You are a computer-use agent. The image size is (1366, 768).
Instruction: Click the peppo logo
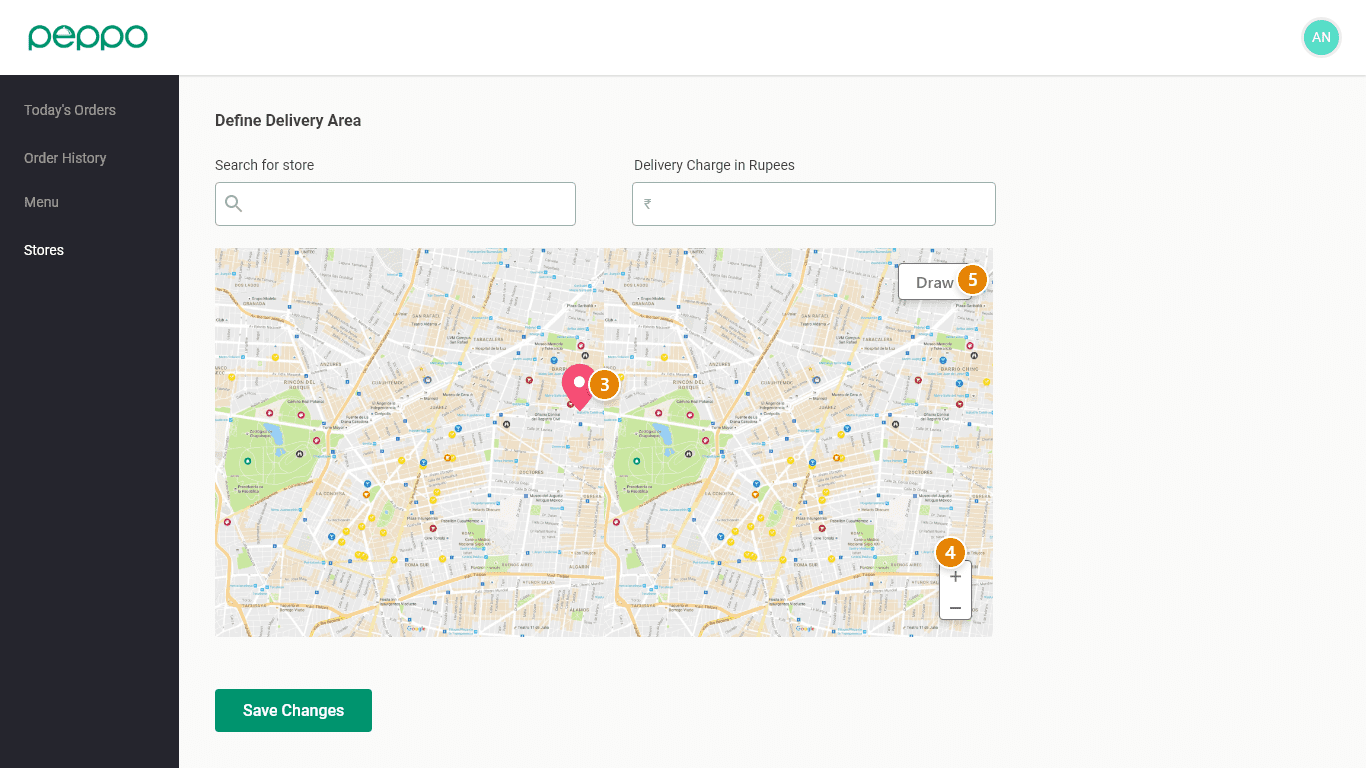(x=88, y=37)
